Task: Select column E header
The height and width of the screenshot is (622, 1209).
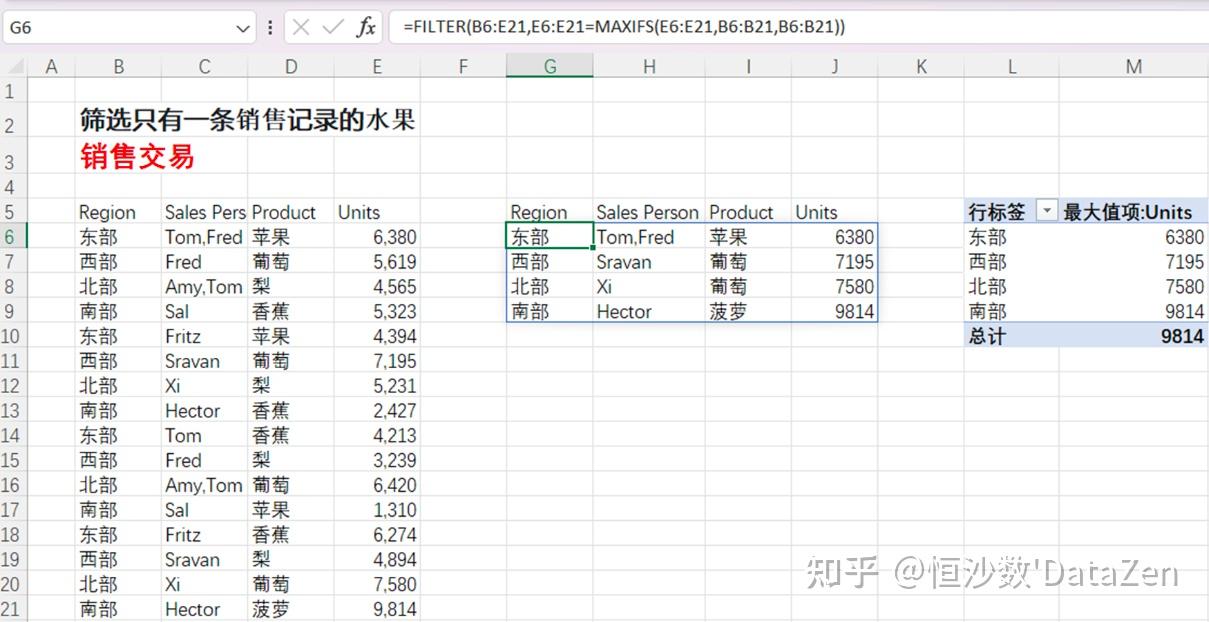Action: [376, 67]
